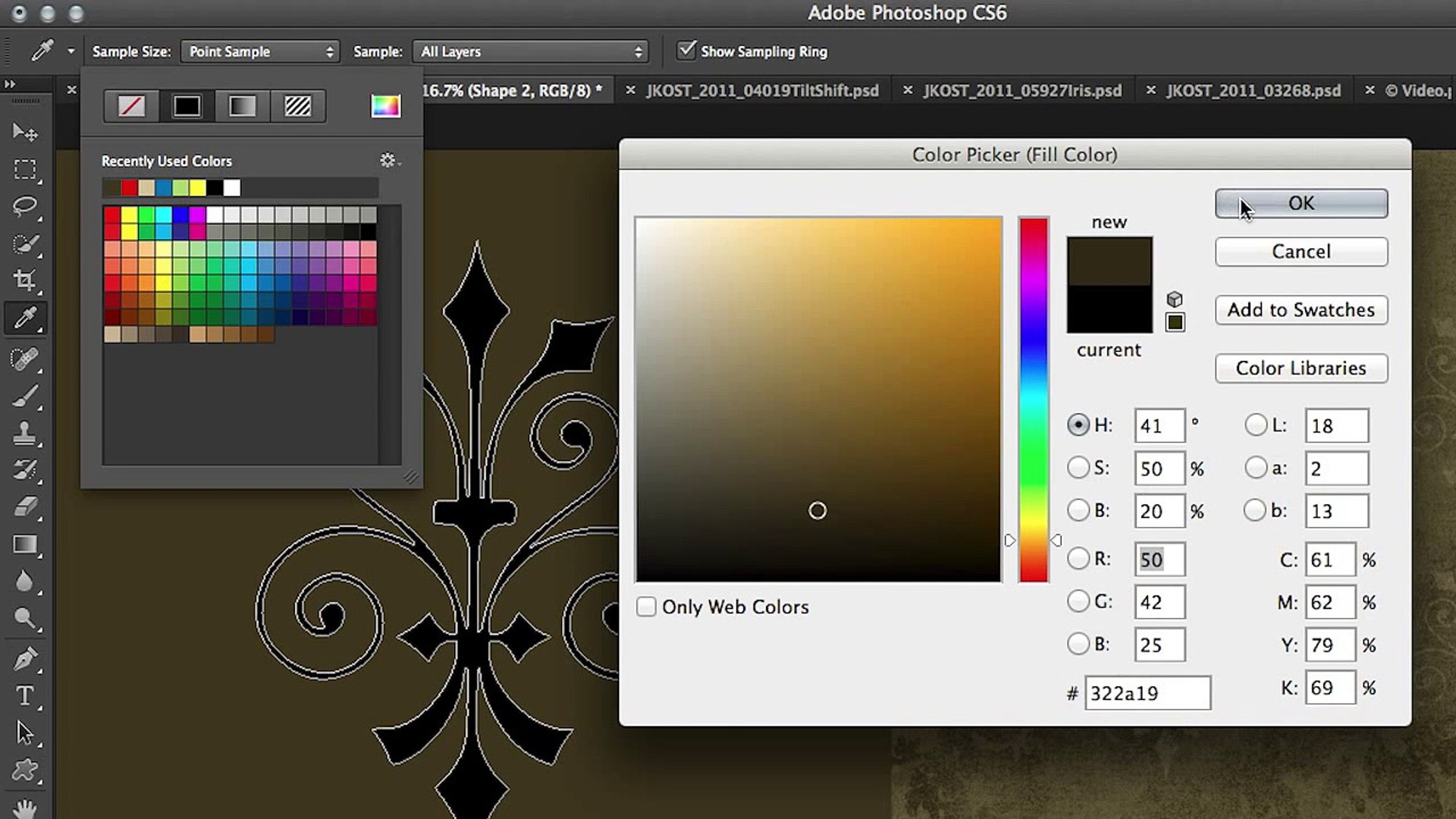Choose the No Color fill icon
Image resolution: width=1456 pixels, height=819 pixels.
[131, 106]
